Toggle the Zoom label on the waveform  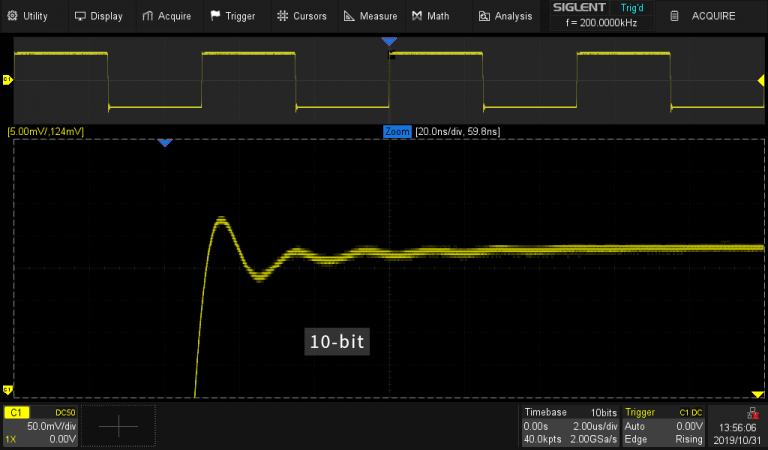(397, 131)
